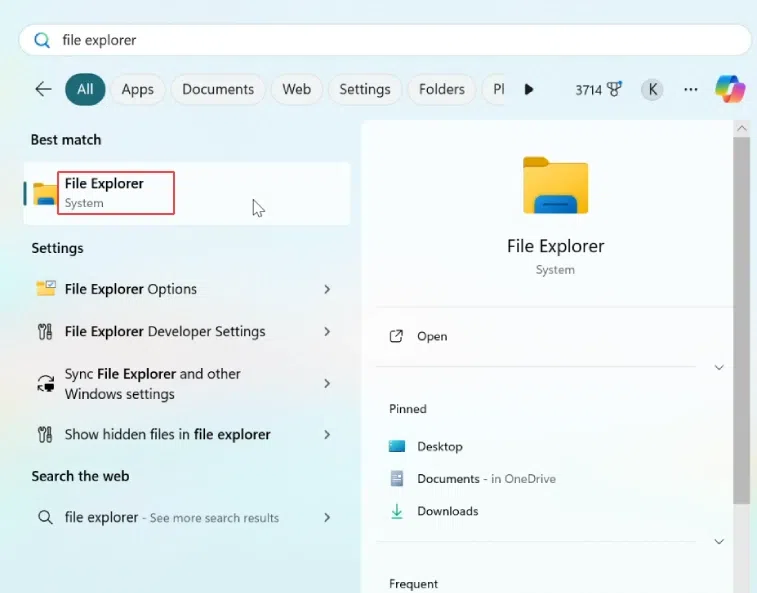Open Show hidden files in file explorer
Screen dimensions: 757x593
[185, 435]
